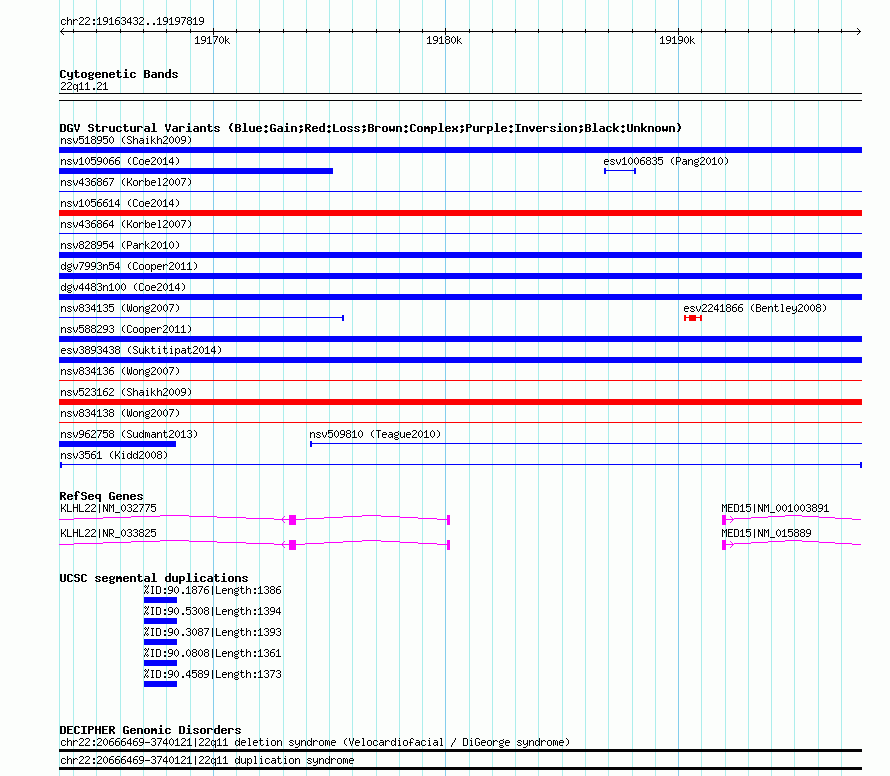Click the DECIPHER Genomic Disorders track title

click(150, 730)
